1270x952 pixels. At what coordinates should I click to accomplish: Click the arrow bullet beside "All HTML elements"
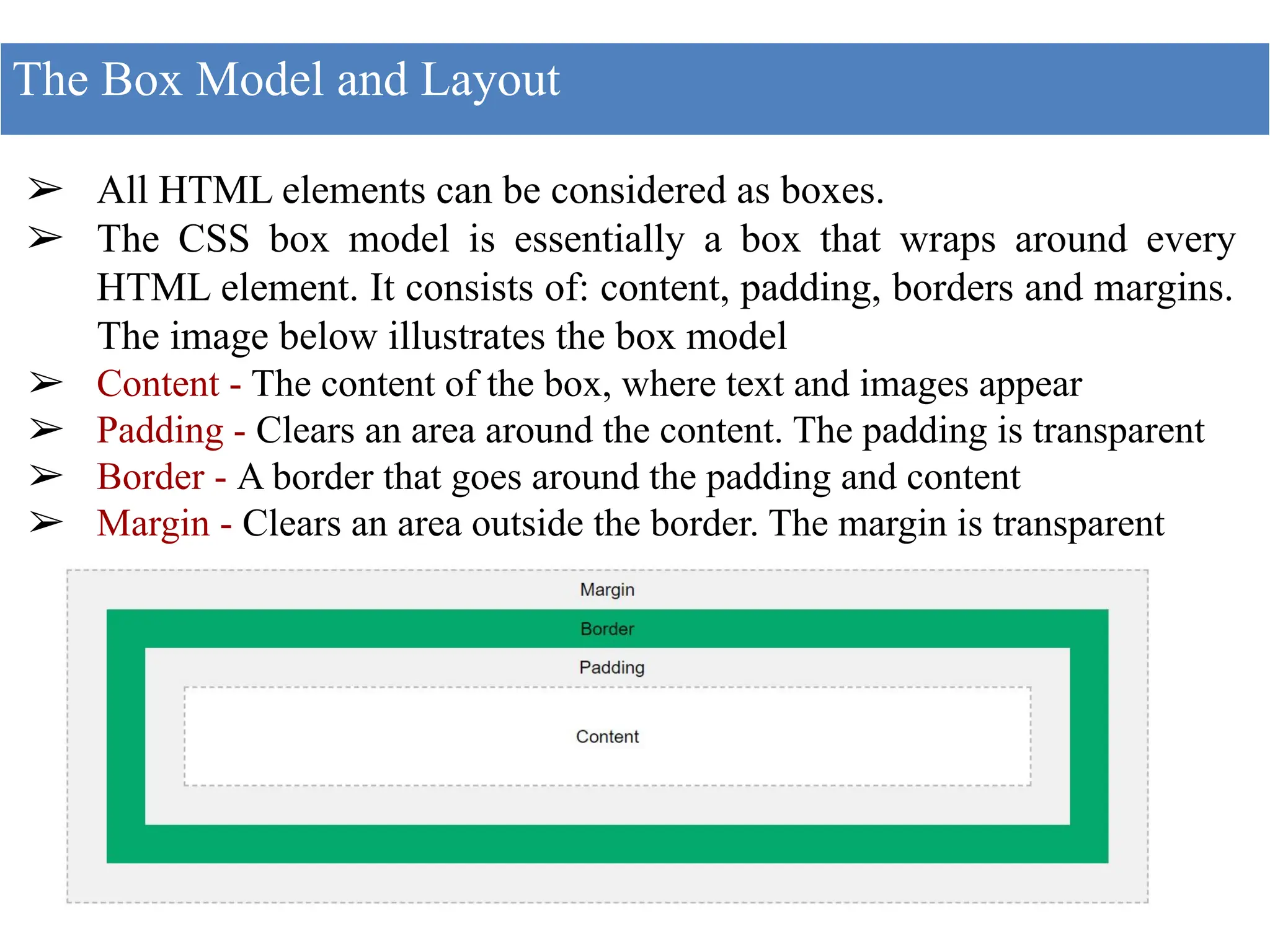tap(46, 189)
